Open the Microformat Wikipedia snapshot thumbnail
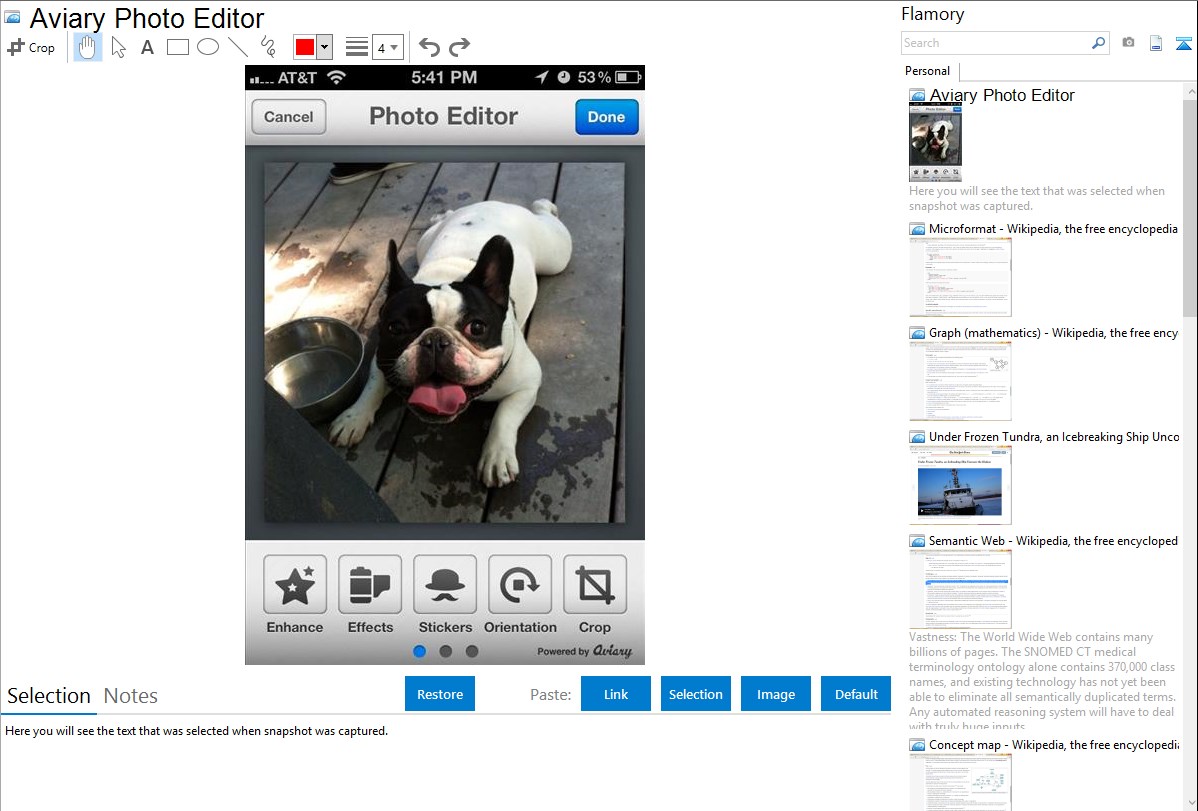 [960, 277]
